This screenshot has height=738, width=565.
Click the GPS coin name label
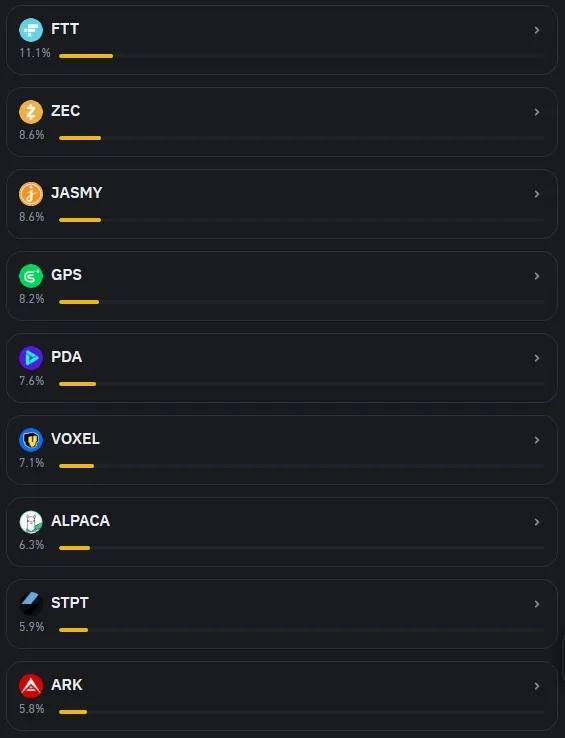[x=66, y=275]
